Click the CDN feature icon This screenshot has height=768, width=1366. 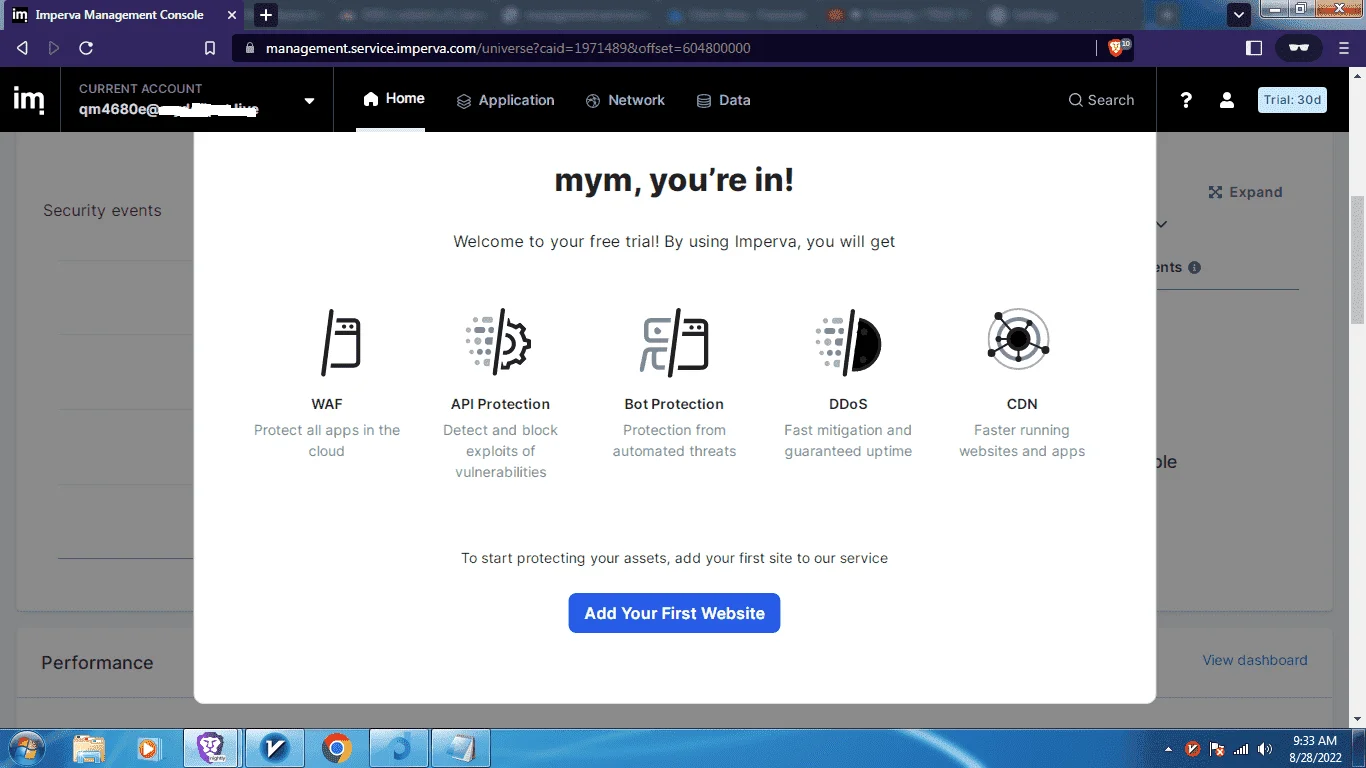(1018, 340)
